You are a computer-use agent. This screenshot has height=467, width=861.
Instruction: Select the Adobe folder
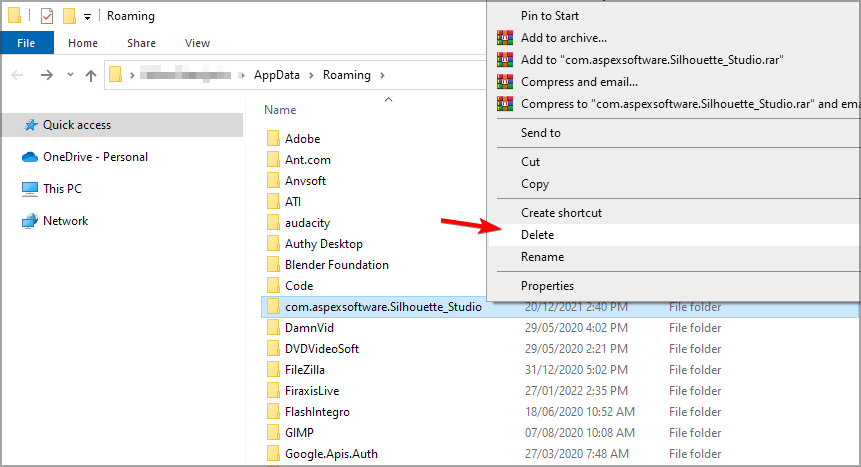pyautogui.click(x=302, y=138)
